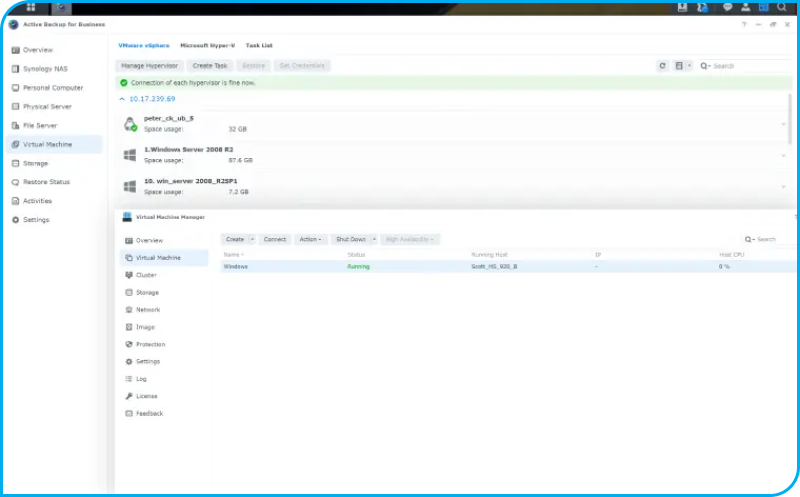Viewport: 800px width, 497px height.
Task: Click Active Backup taskbar icon
Action: (x=61, y=7)
